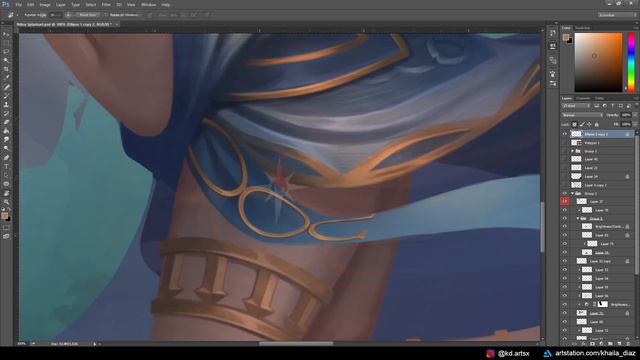Viewport: 640px width, 360px height.
Task: Toggle the red-highlighted eye of Layer 37
Action: [565, 201]
